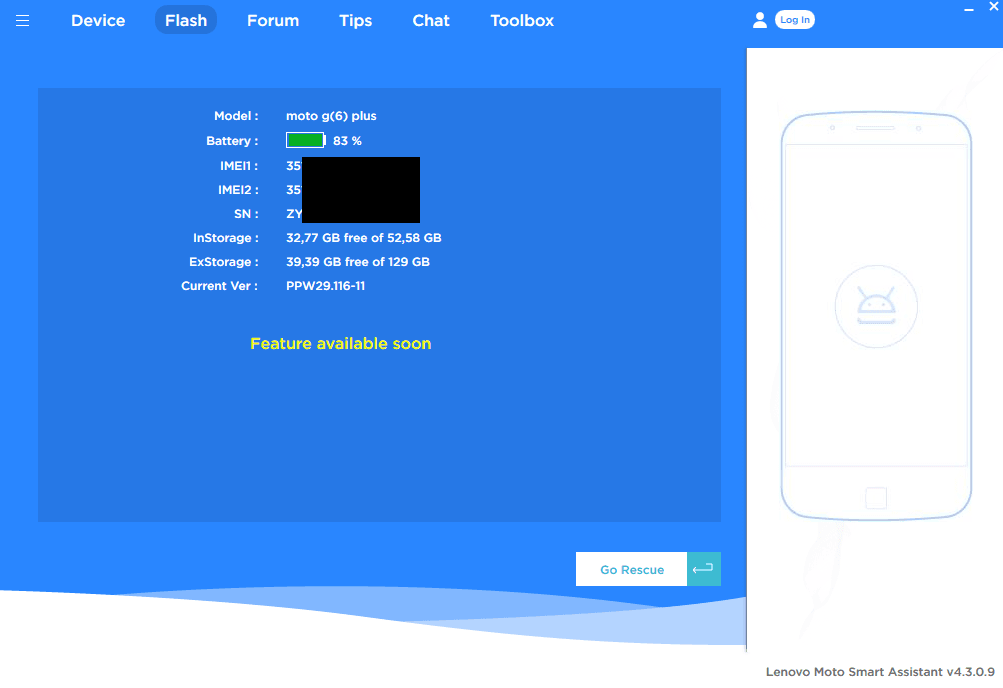Switch to the Device tab
Viewport: 1003px width, 688px height.
[x=98, y=20]
